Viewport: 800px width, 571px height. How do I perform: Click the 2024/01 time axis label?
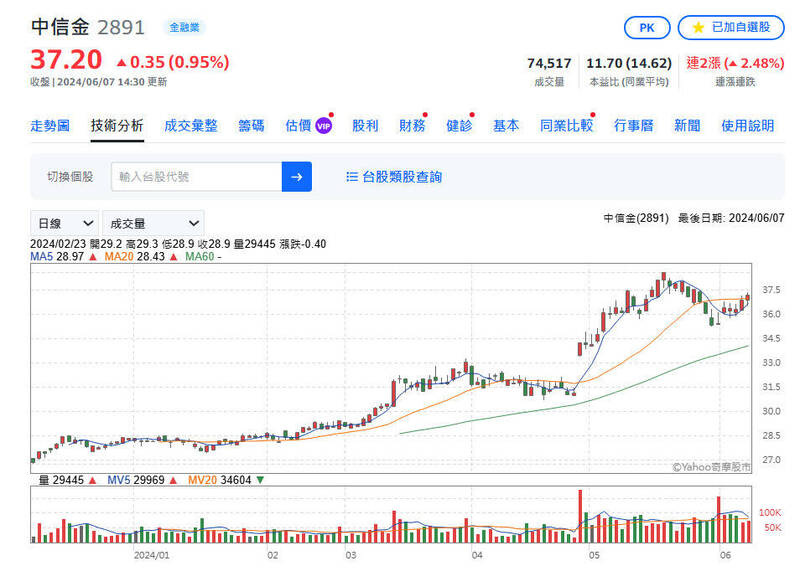[151, 555]
